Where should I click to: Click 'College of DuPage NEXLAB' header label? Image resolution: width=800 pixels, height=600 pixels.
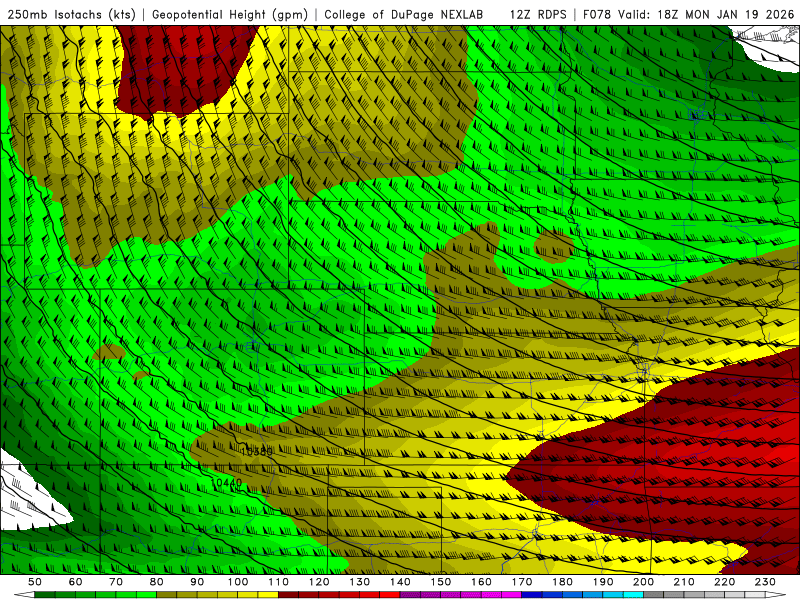pyautogui.click(x=403, y=14)
